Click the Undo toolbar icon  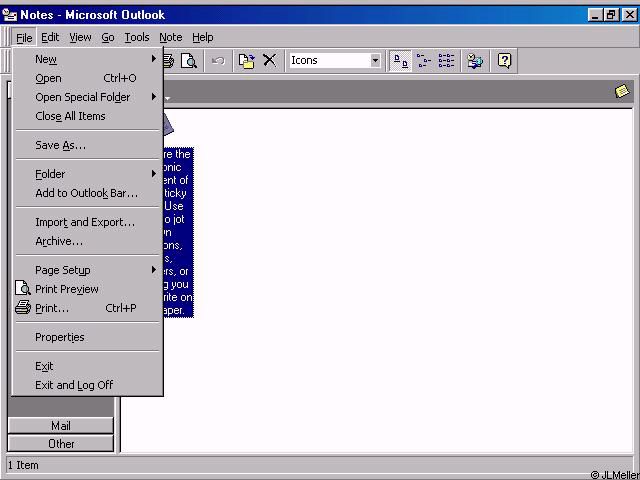(x=218, y=61)
